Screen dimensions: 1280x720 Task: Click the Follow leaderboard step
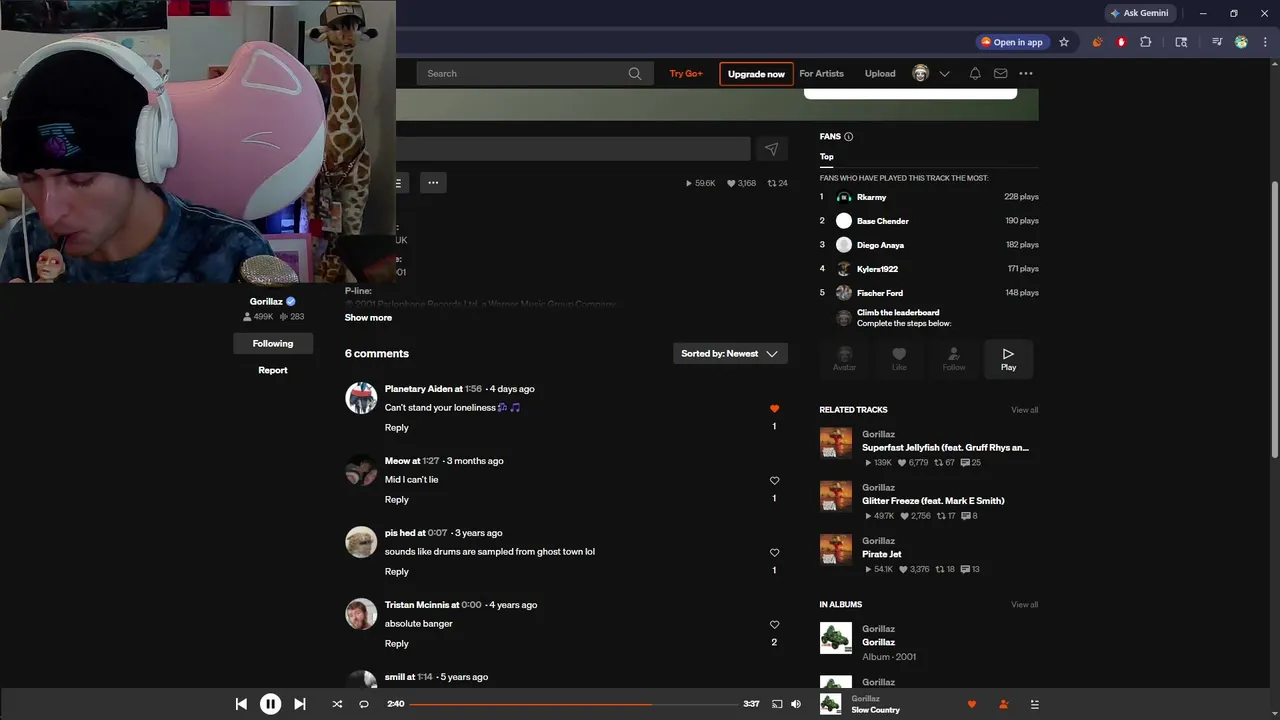(x=954, y=359)
